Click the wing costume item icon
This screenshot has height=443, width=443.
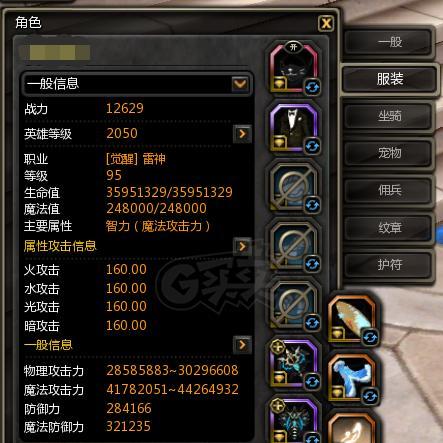[352, 319]
